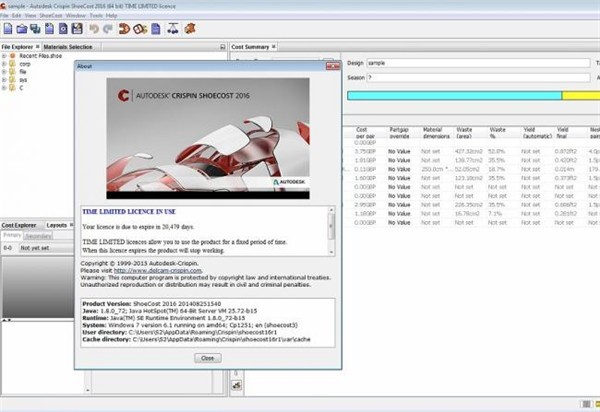Viewport: 600px width, 412px height.
Task: Select the Primary sub-tab
Action: (12, 235)
